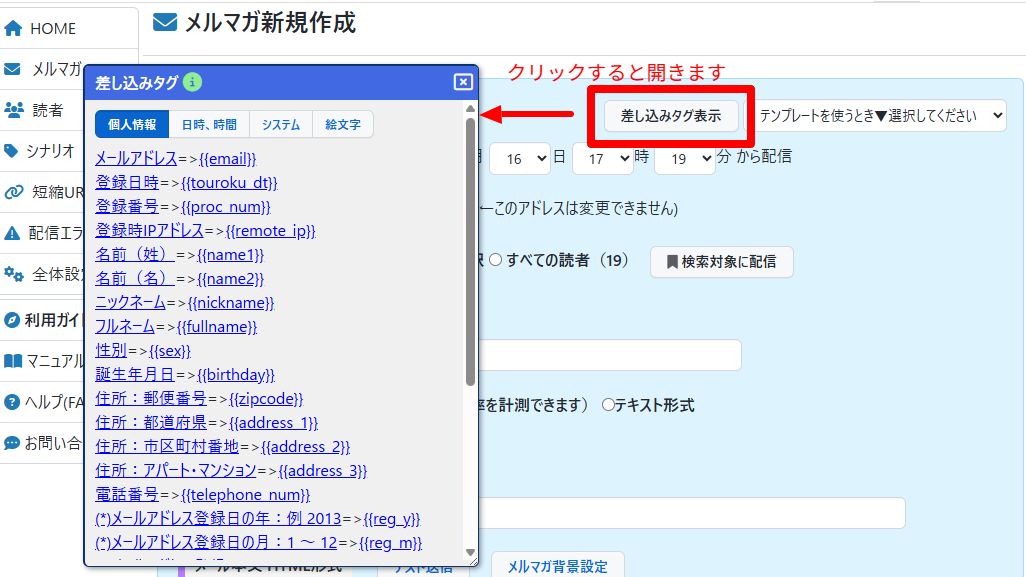Click the tag icon beside シナリオ
The width and height of the screenshot is (1026, 577).
pos(12,151)
